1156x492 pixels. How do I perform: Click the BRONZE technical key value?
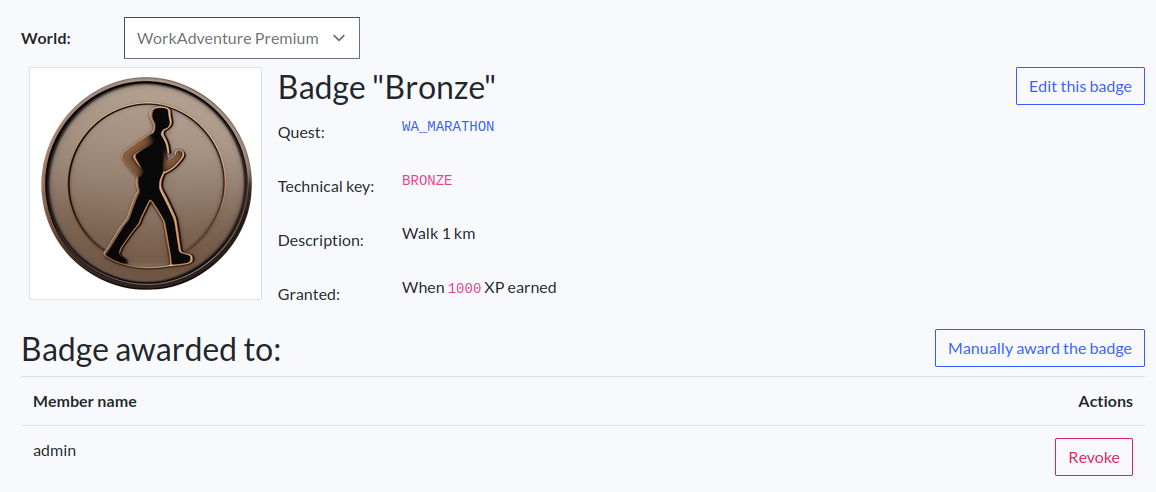click(x=427, y=181)
